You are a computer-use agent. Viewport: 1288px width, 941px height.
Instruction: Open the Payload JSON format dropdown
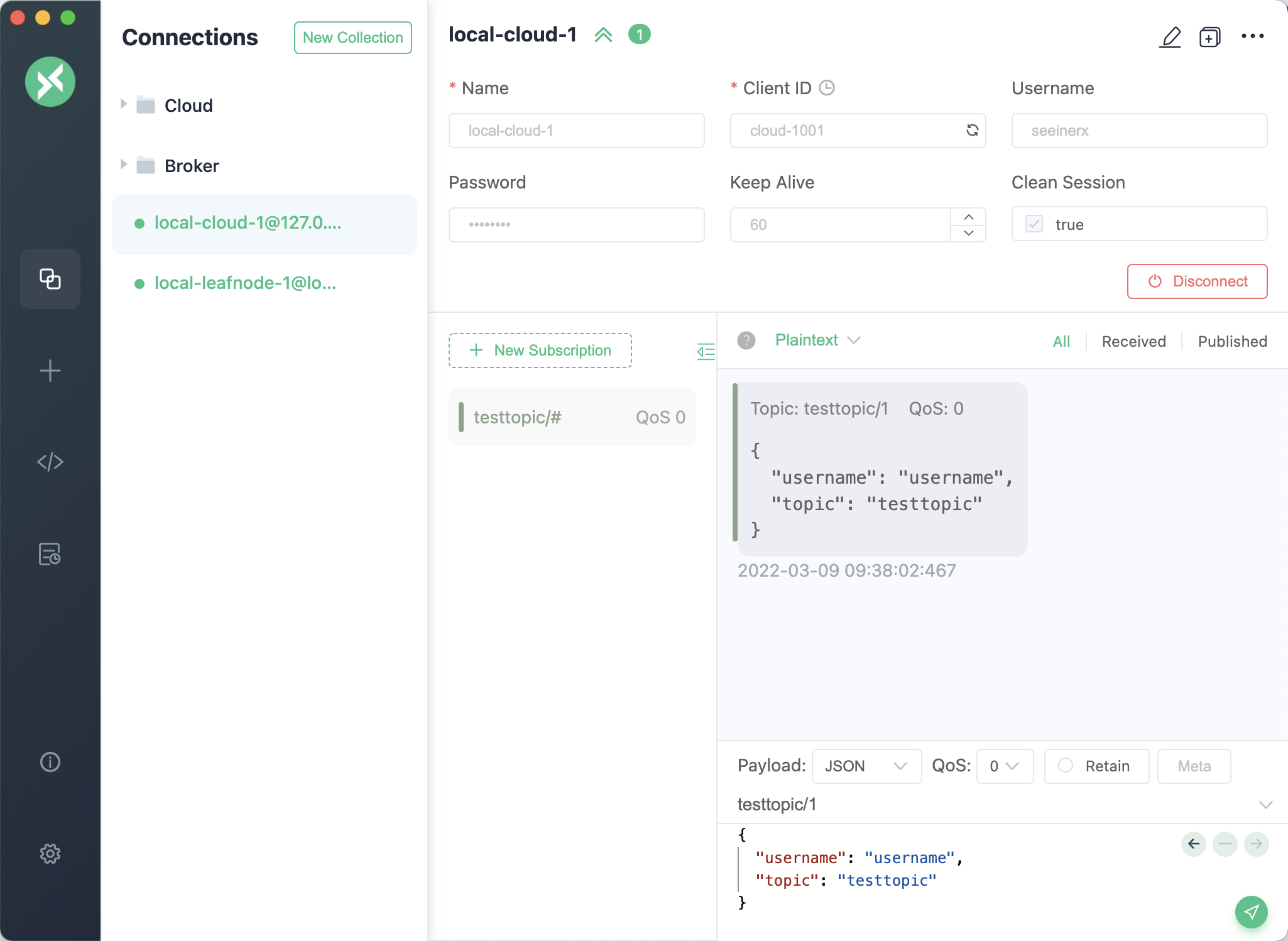[x=866, y=766]
